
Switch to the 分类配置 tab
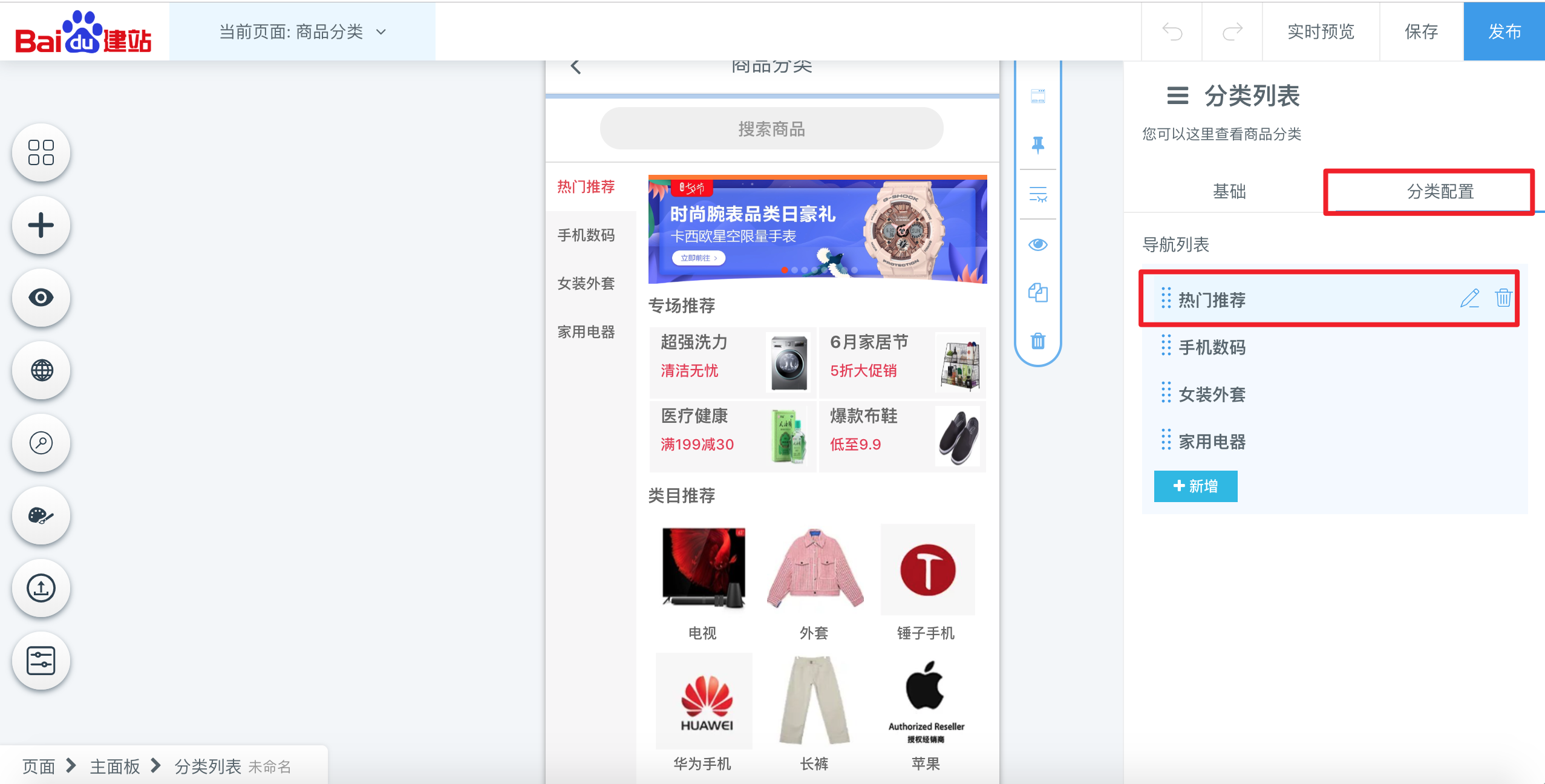1440,192
